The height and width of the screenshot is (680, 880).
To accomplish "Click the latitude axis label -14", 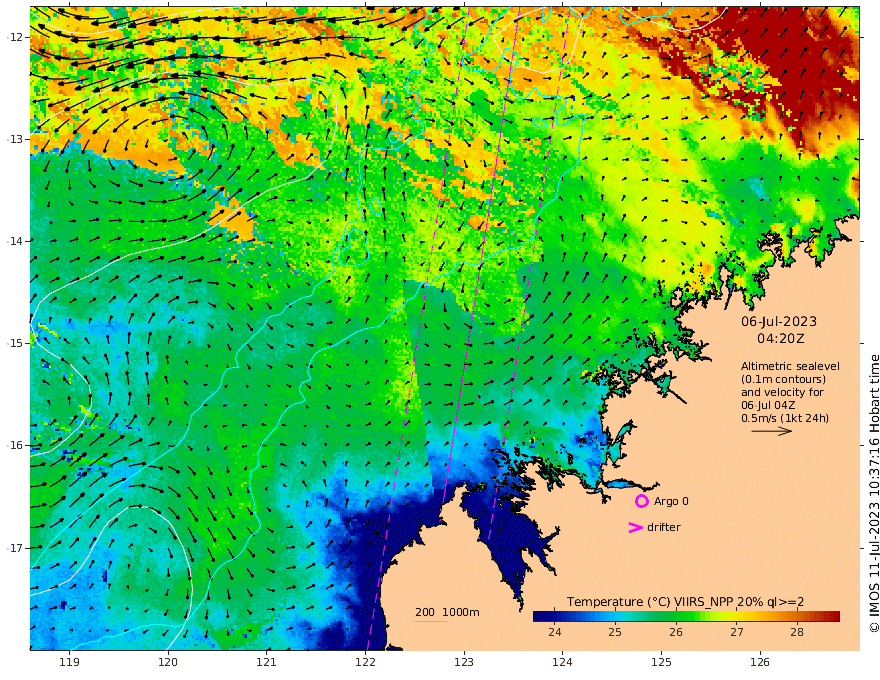I will point(15,241).
